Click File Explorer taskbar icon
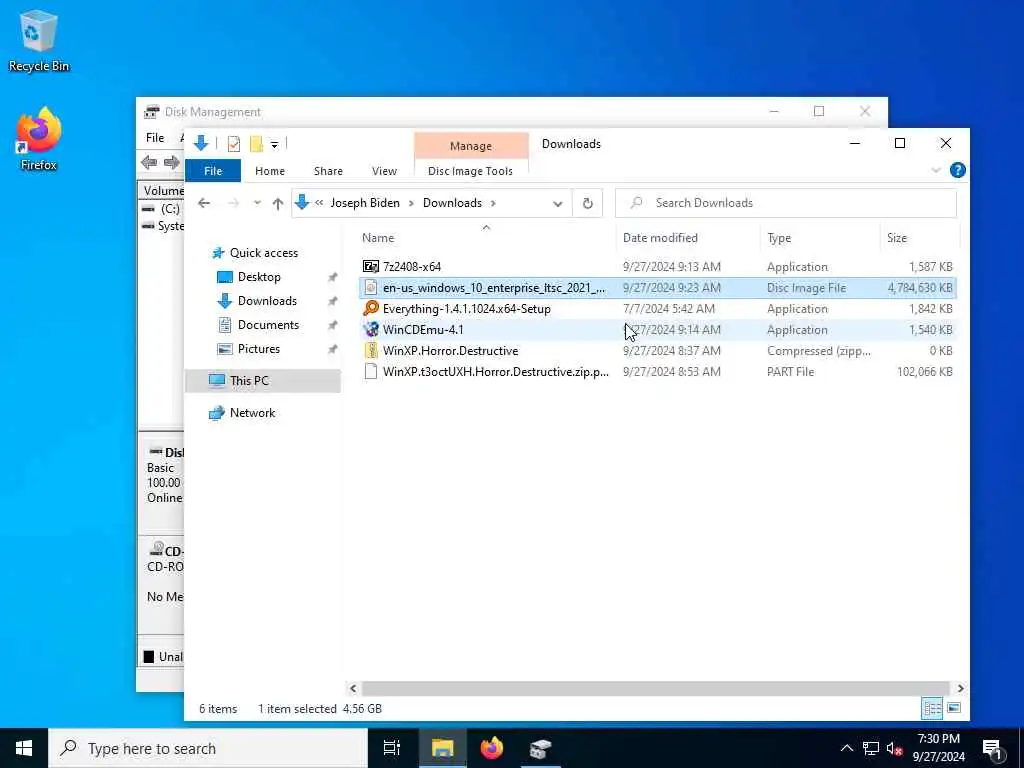Screen dimensions: 1024x768 [x=442, y=748]
